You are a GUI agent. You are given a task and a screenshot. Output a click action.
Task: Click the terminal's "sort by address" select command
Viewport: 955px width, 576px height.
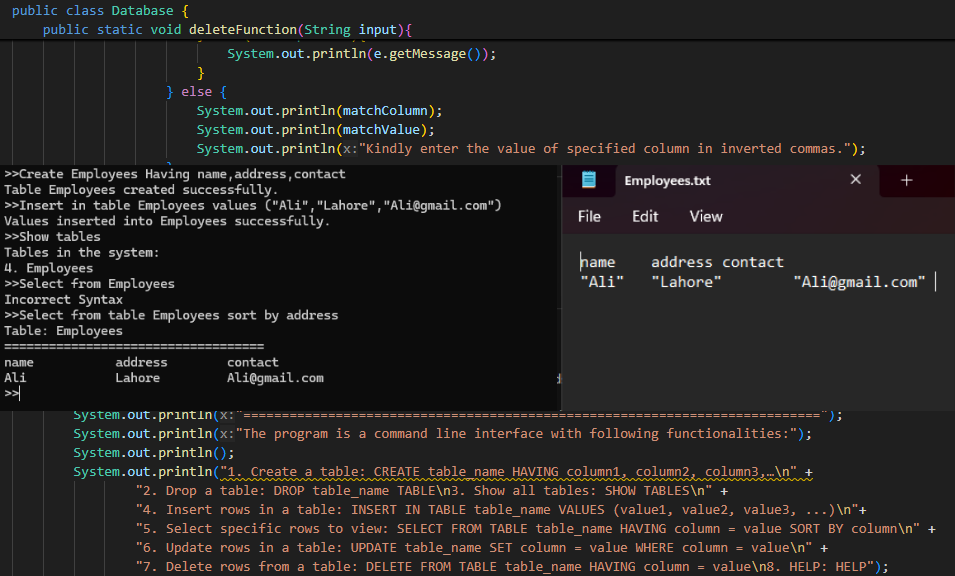(171, 315)
